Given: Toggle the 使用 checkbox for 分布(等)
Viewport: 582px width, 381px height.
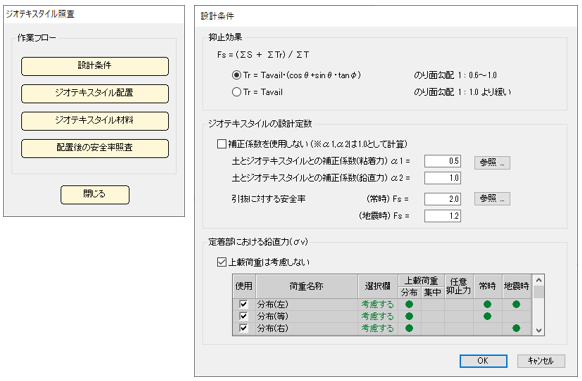Looking at the screenshot, I should (243, 316).
